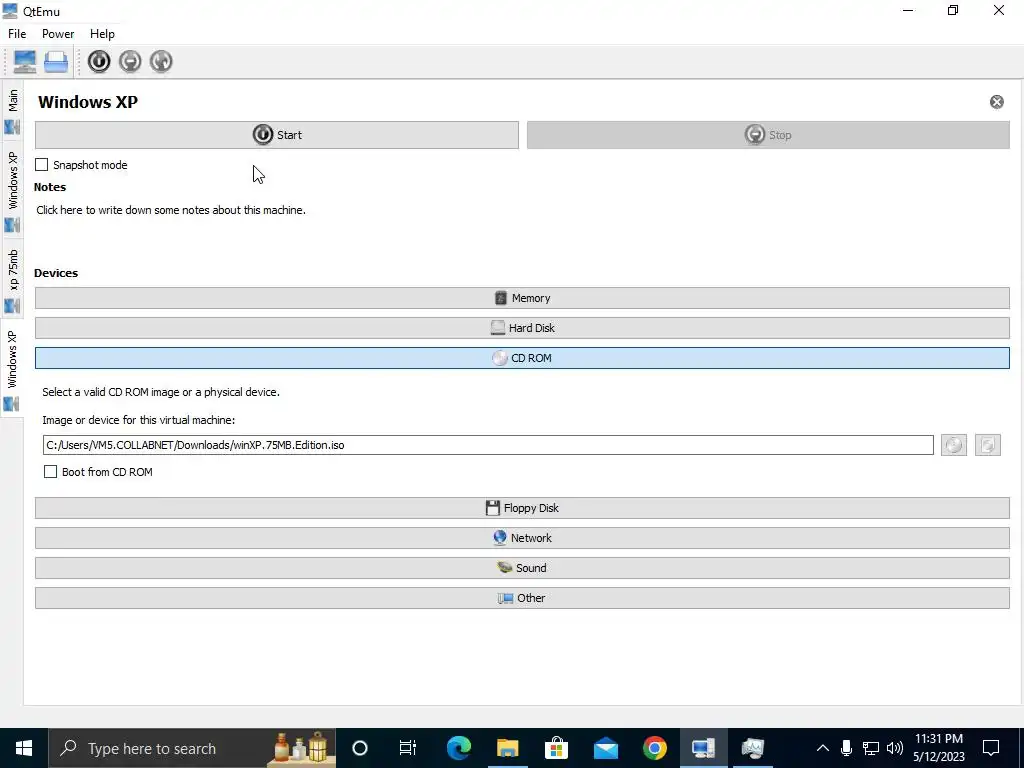Enable Boot from CD ROM
The height and width of the screenshot is (768, 1024).
pyautogui.click(x=50, y=472)
